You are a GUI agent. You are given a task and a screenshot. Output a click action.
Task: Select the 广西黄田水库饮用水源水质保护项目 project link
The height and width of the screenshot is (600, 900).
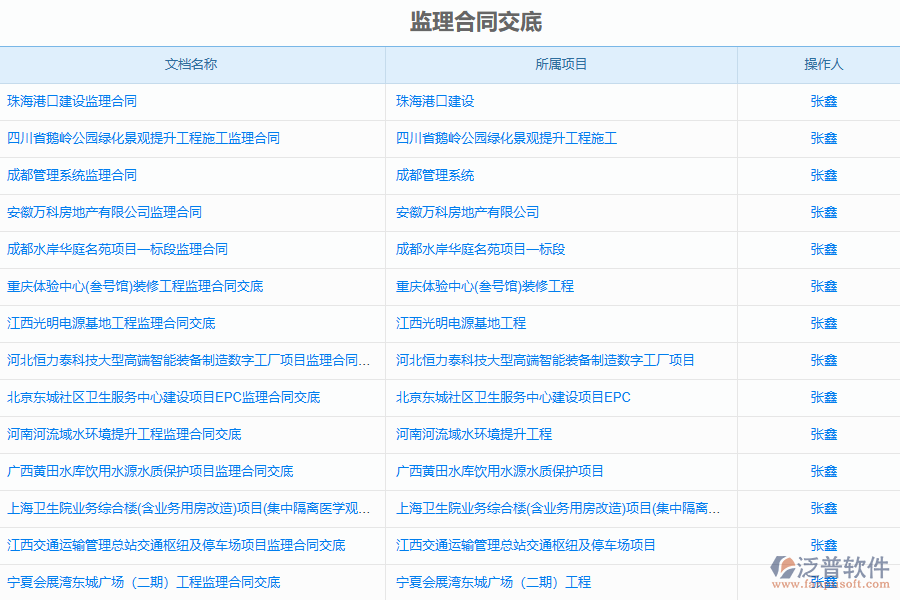pyautogui.click(x=499, y=471)
